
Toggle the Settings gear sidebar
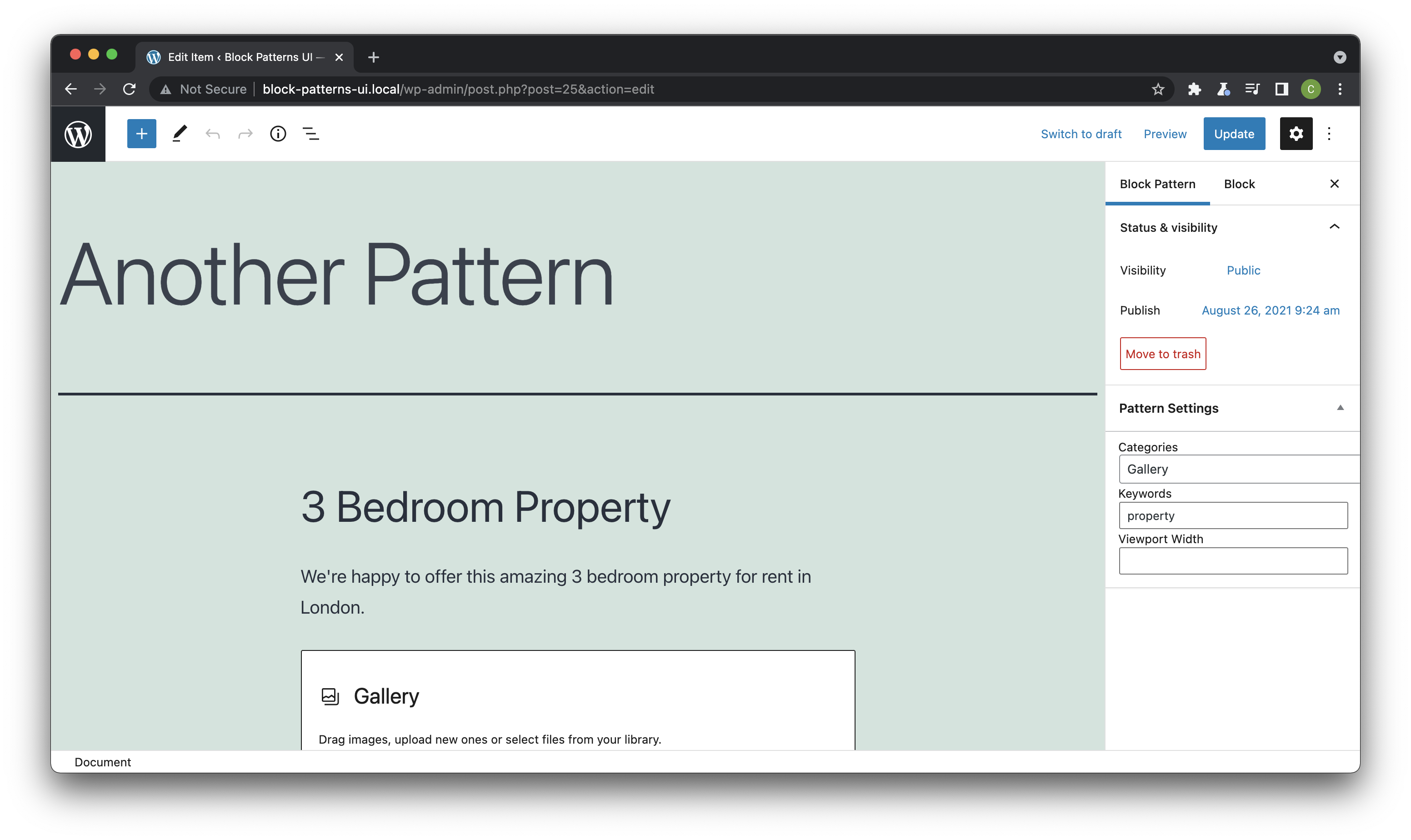coord(1296,134)
